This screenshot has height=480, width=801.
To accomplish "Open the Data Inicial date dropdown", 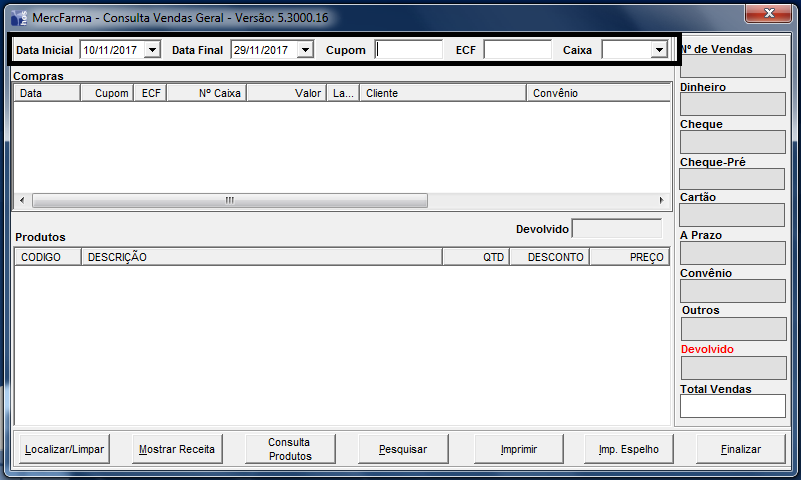I will [152, 50].
